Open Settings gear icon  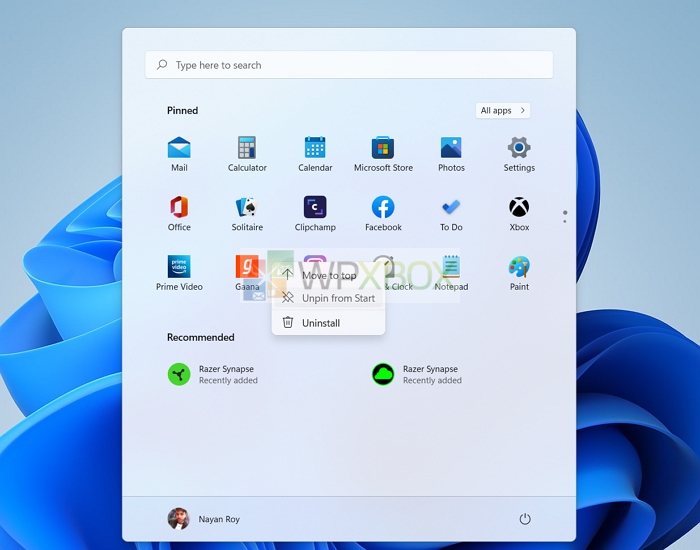(x=519, y=154)
